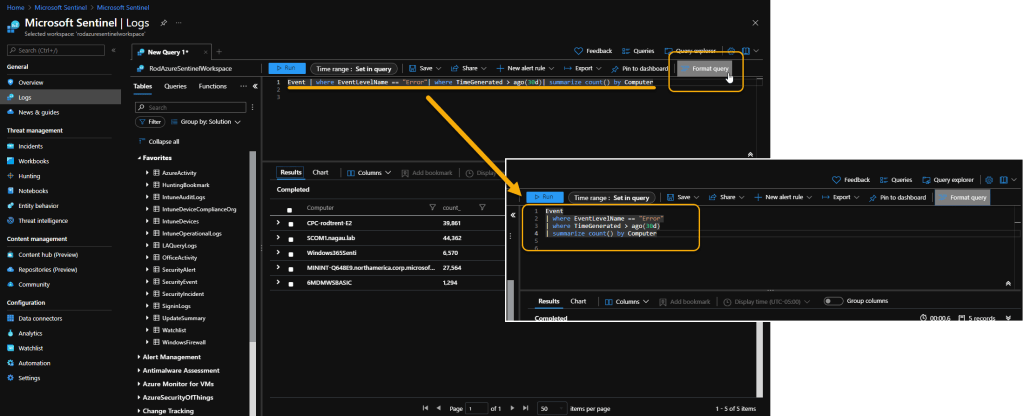Open Time range selector in main window

(x=353, y=69)
